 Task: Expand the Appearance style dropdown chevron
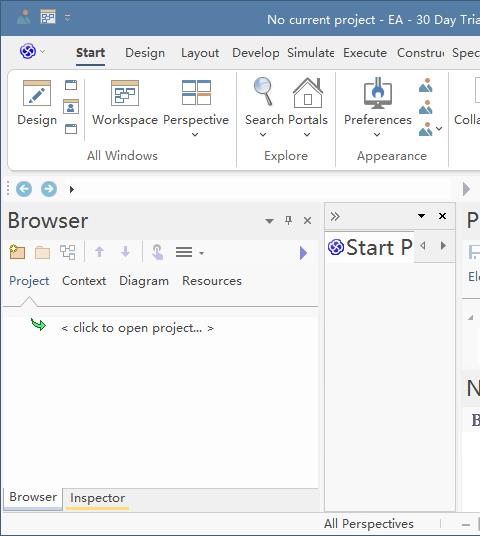[439, 129]
